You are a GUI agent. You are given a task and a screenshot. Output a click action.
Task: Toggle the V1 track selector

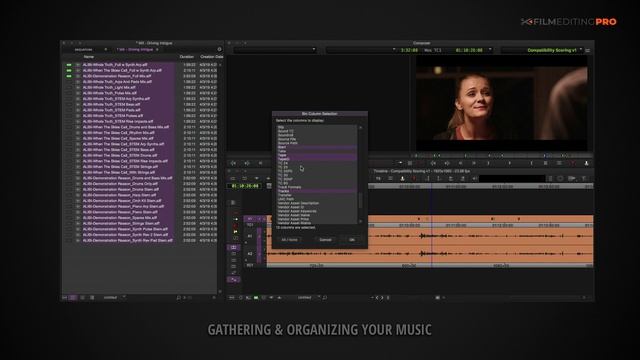[250, 219]
